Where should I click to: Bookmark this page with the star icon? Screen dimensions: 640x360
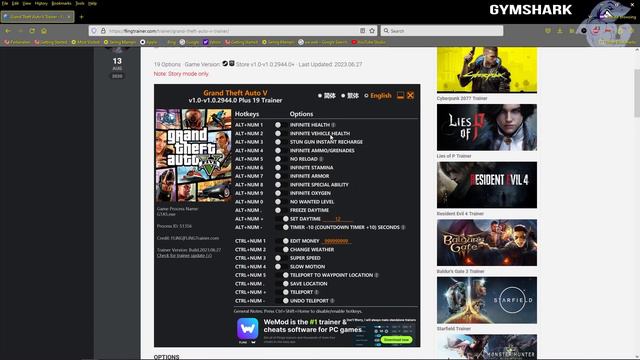tap(372, 31)
